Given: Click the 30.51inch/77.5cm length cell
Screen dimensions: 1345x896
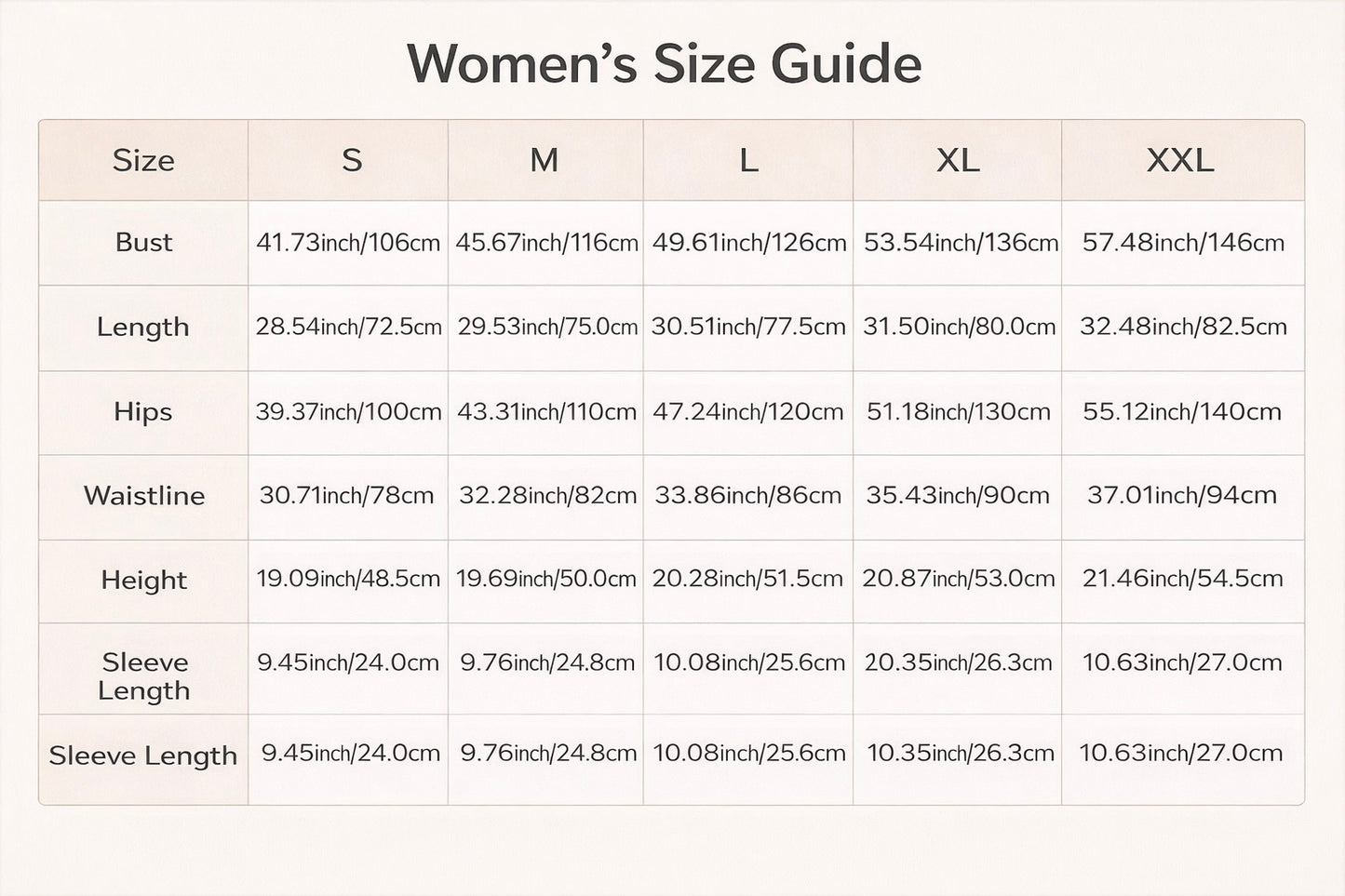Looking at the screenshot, I should (748, 327).
